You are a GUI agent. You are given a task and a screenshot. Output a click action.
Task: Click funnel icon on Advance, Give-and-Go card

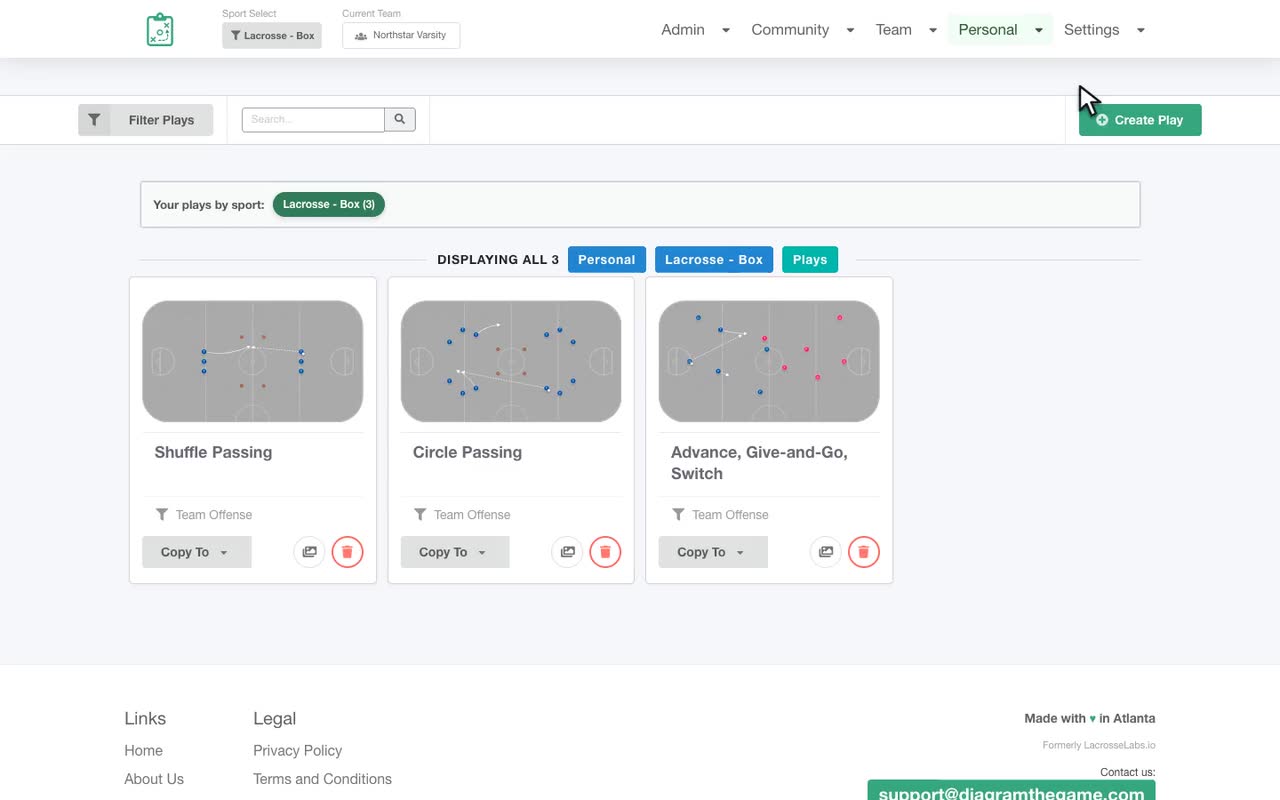[678, 514]
